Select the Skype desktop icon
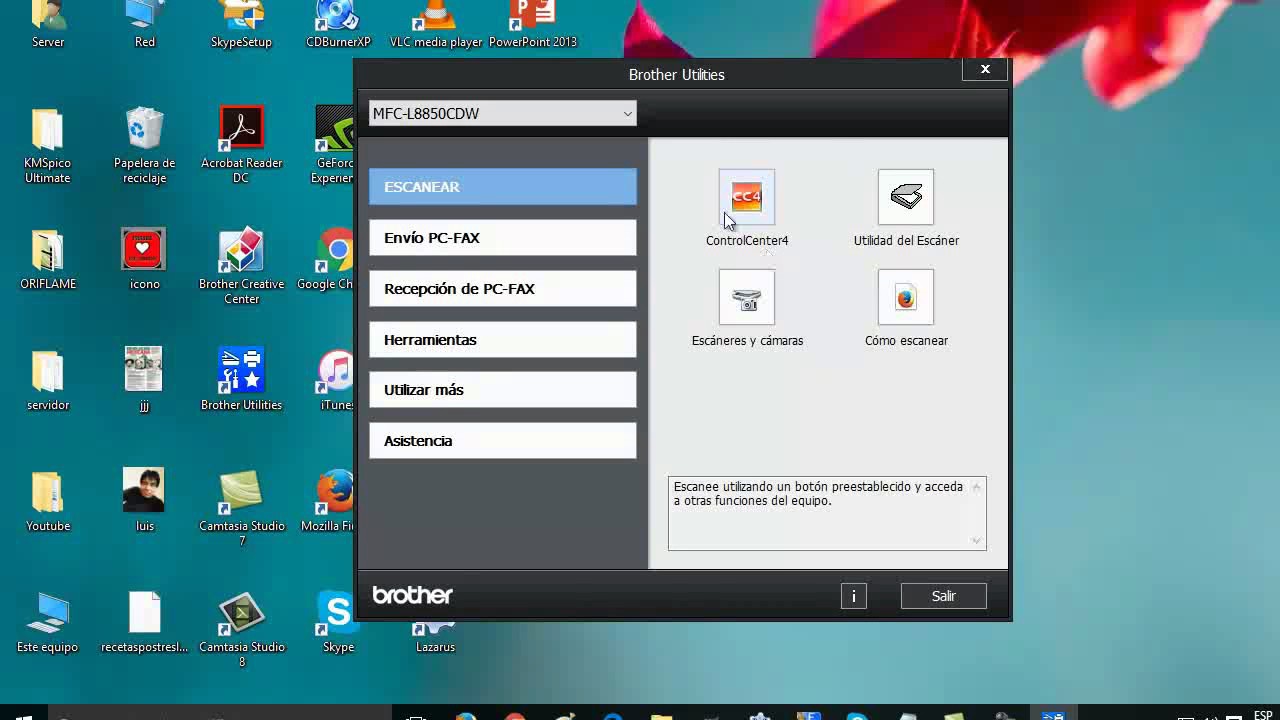1280x720 pixels. click(338, 622)
